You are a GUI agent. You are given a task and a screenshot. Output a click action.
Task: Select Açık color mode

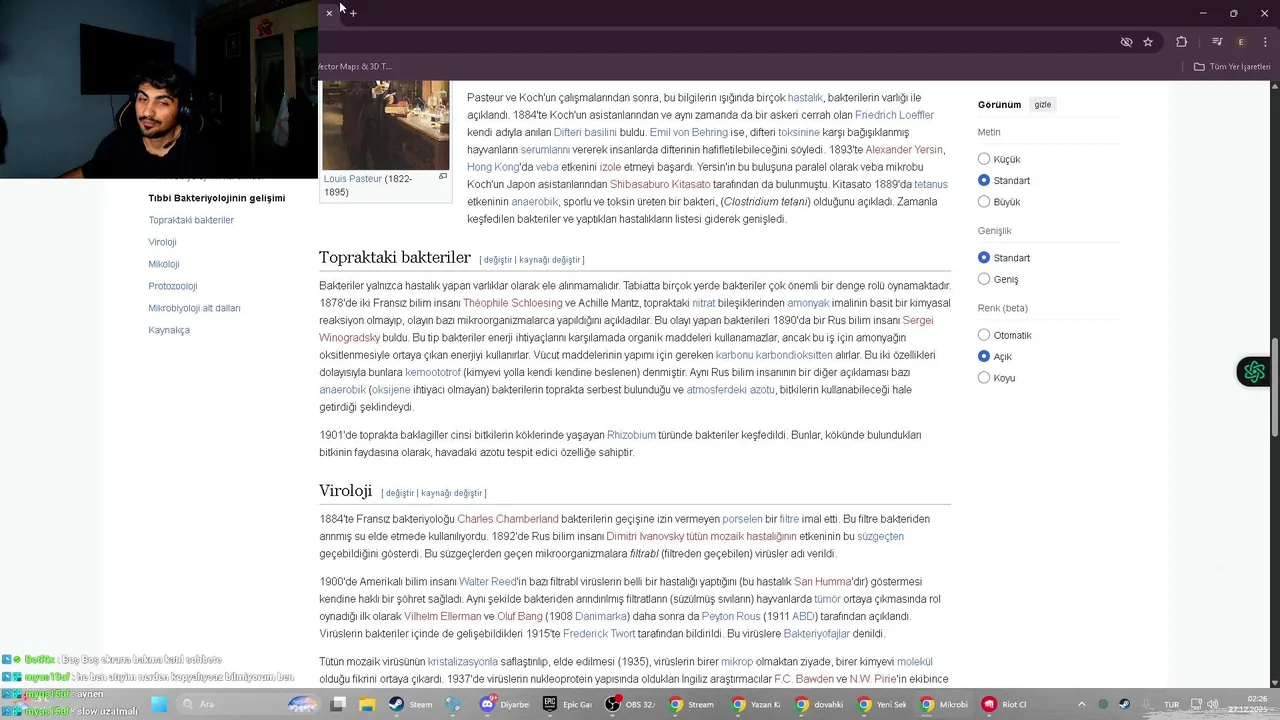(x=984, y=356)
